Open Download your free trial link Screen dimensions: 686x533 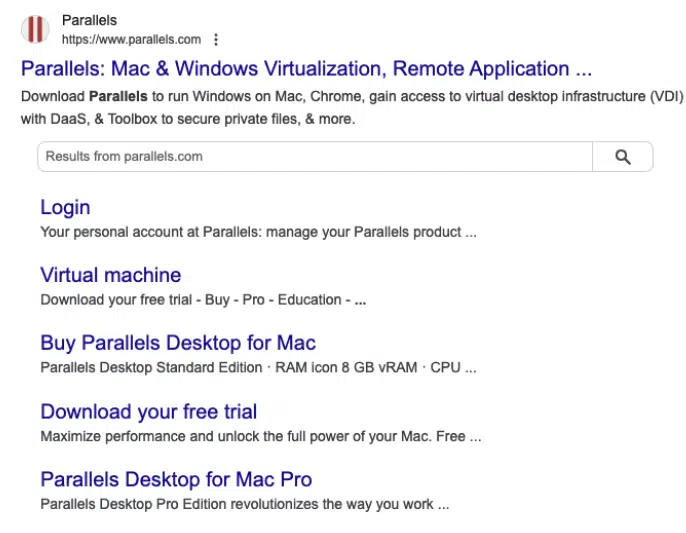tap(149, 411)
